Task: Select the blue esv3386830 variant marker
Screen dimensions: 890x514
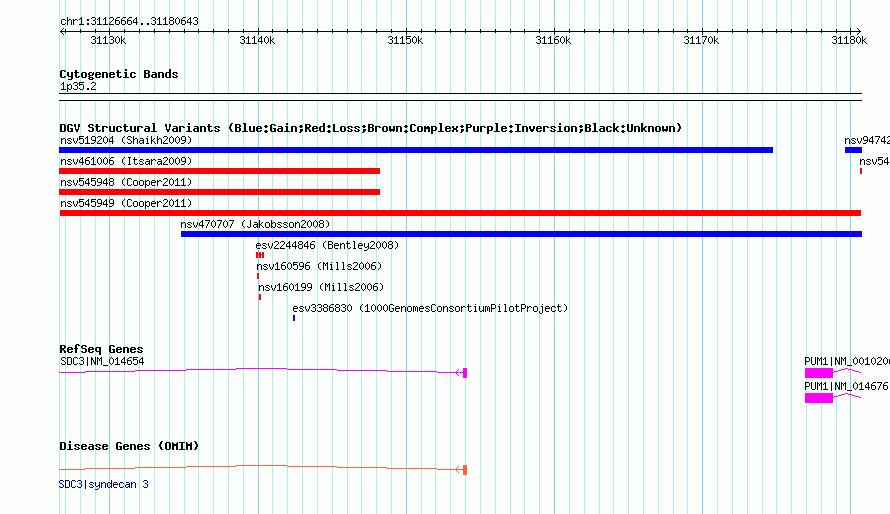Action: click(293, 318)
